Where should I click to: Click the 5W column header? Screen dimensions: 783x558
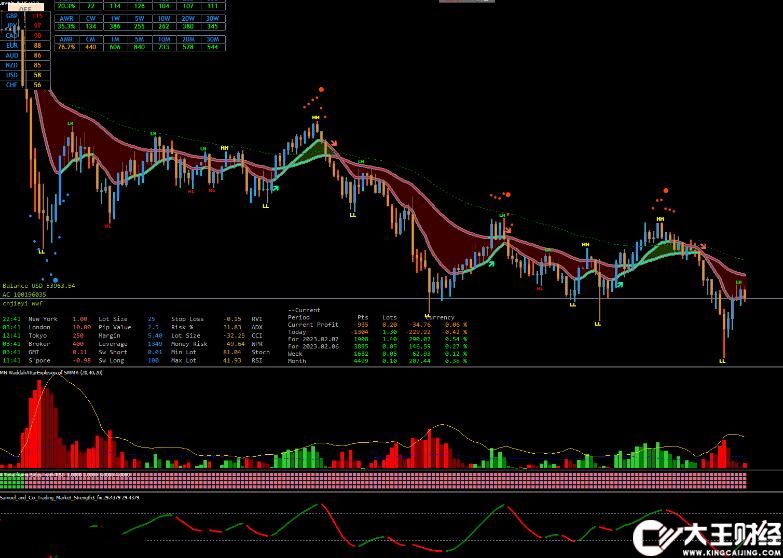click(x=139, y=18)
